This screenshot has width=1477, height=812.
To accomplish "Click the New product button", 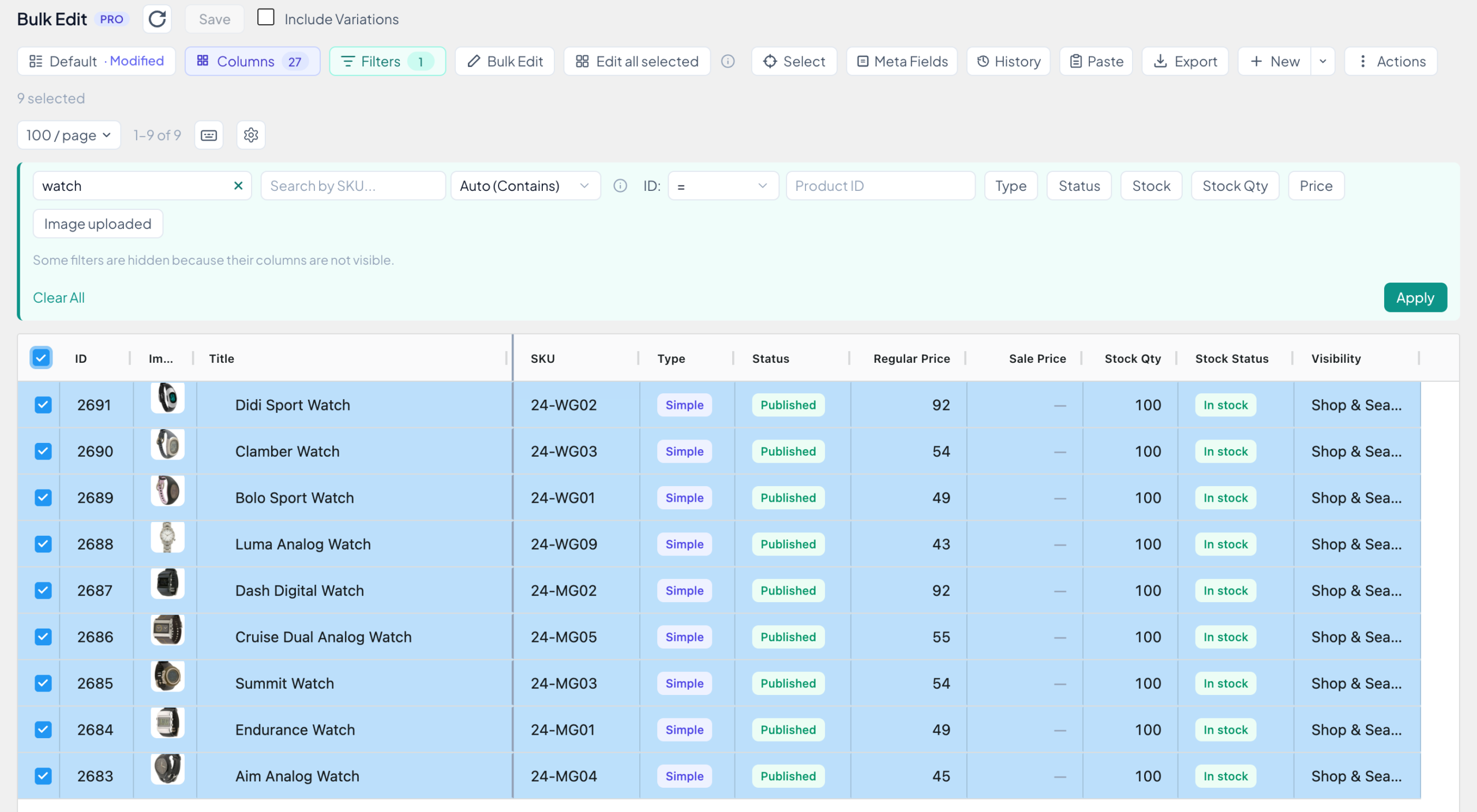I will [1274, 61].
